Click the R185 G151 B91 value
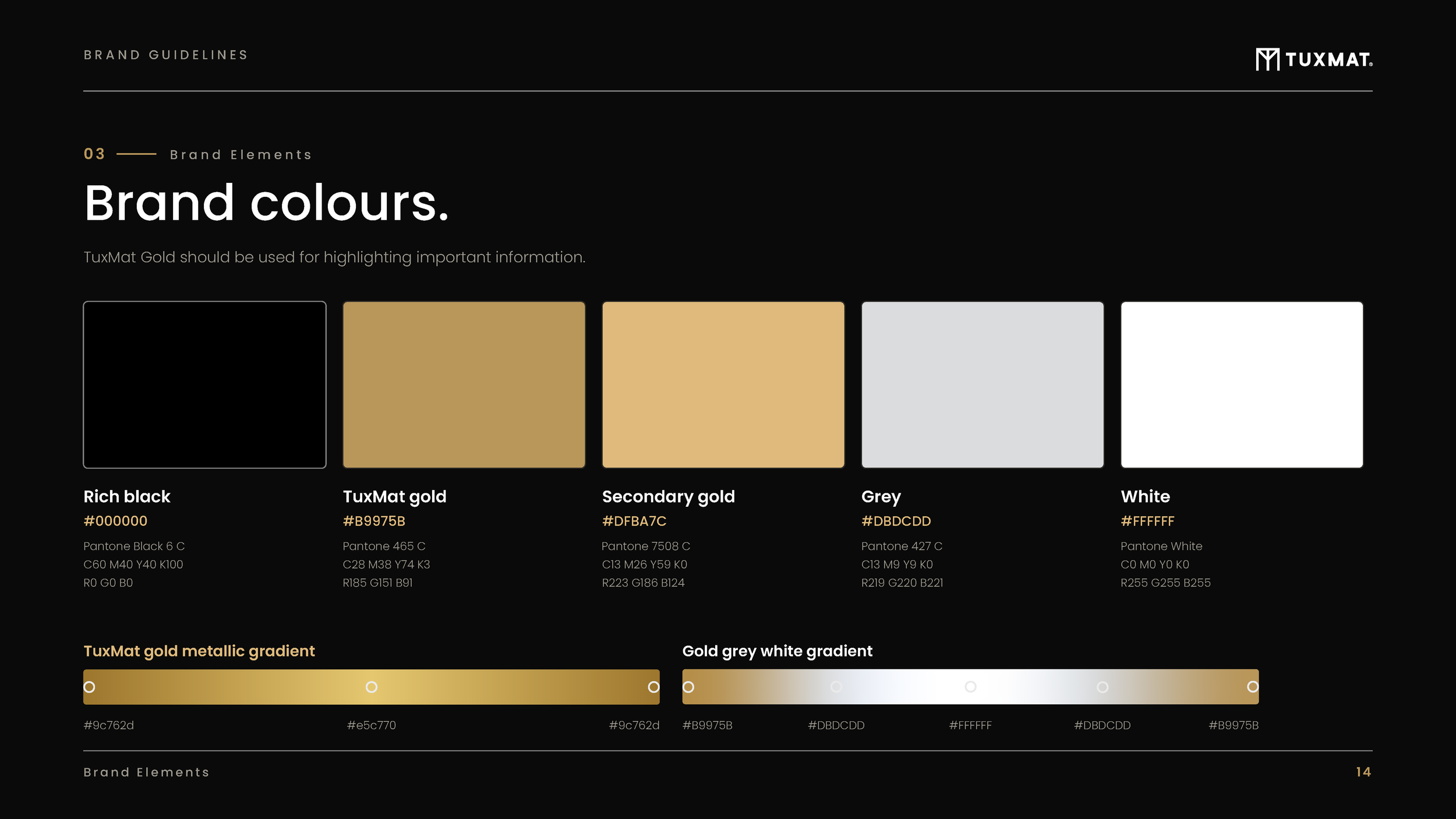 click(x=377, y=583)
